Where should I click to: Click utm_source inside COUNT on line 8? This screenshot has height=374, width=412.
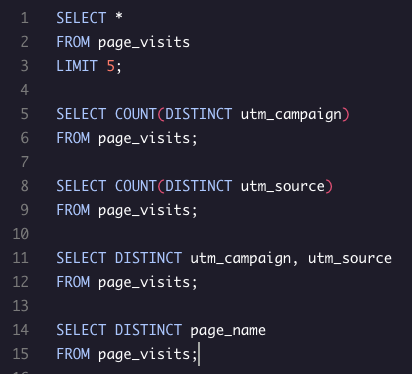point(283,186)
